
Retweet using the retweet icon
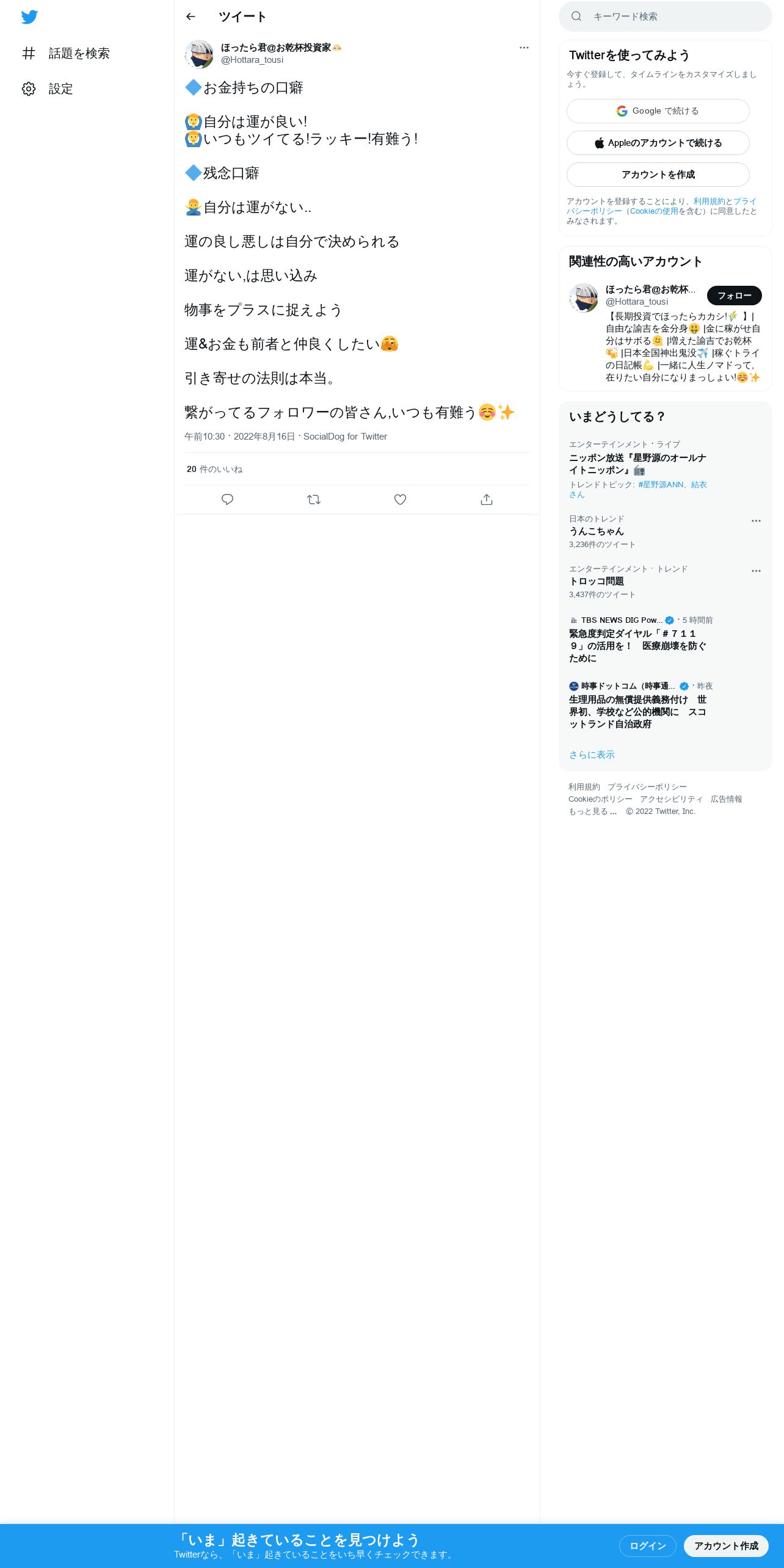click(314, 499)
